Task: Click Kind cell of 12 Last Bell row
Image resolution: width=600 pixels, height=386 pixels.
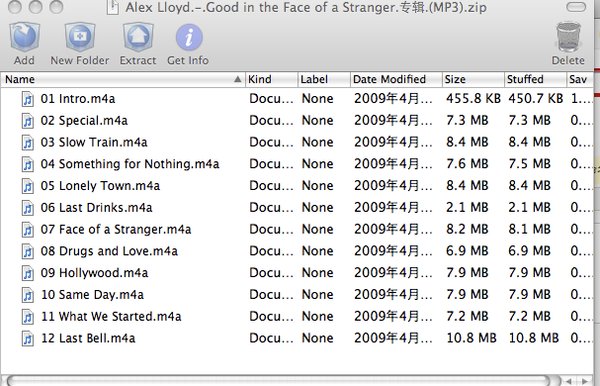Action: [x=271, y=339]
